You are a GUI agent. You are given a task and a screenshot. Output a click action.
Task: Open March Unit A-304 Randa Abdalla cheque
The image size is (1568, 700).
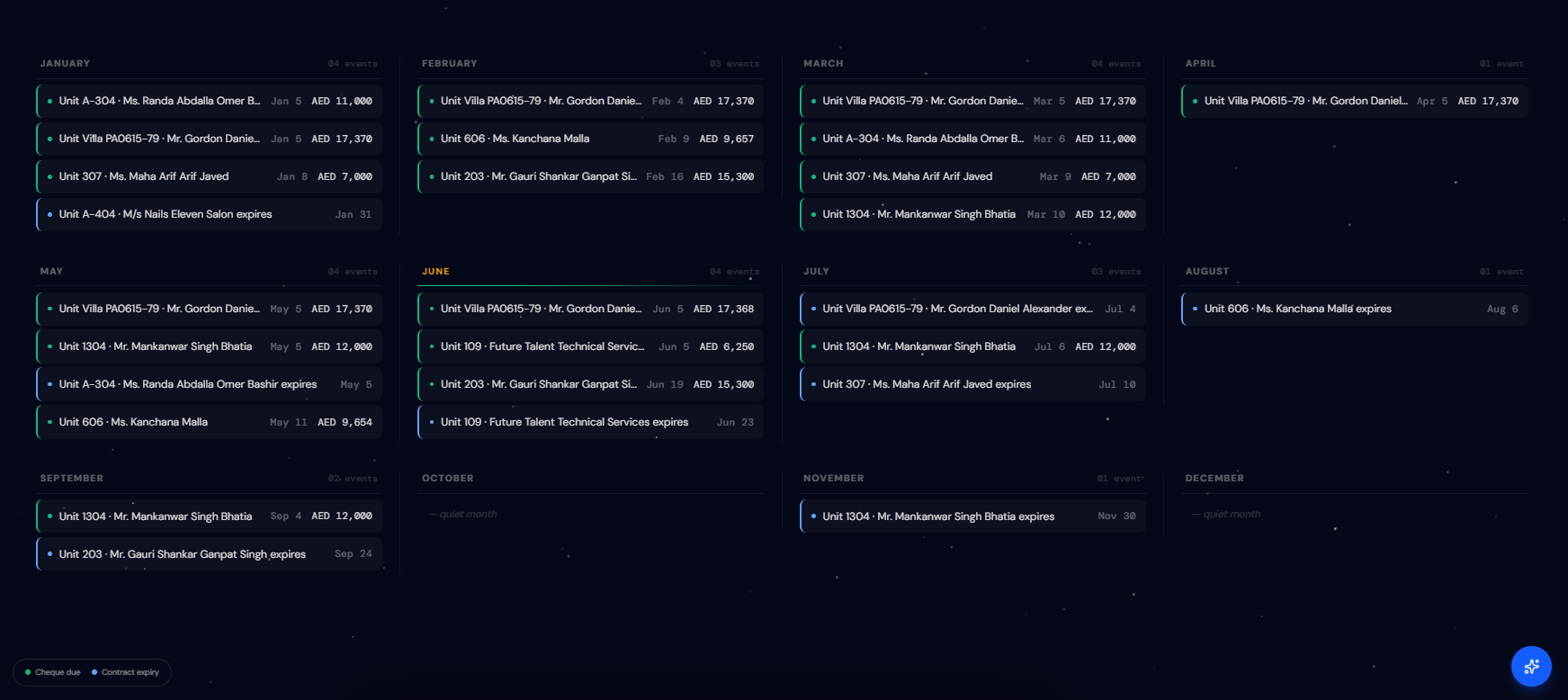(972, 139)
